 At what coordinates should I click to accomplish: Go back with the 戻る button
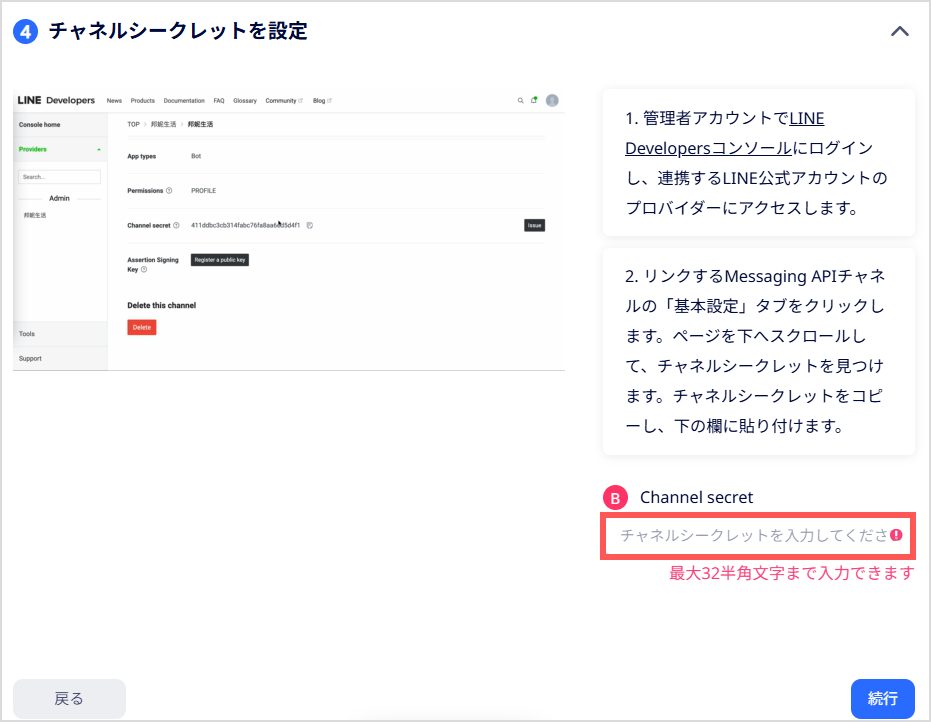[69, 698]
